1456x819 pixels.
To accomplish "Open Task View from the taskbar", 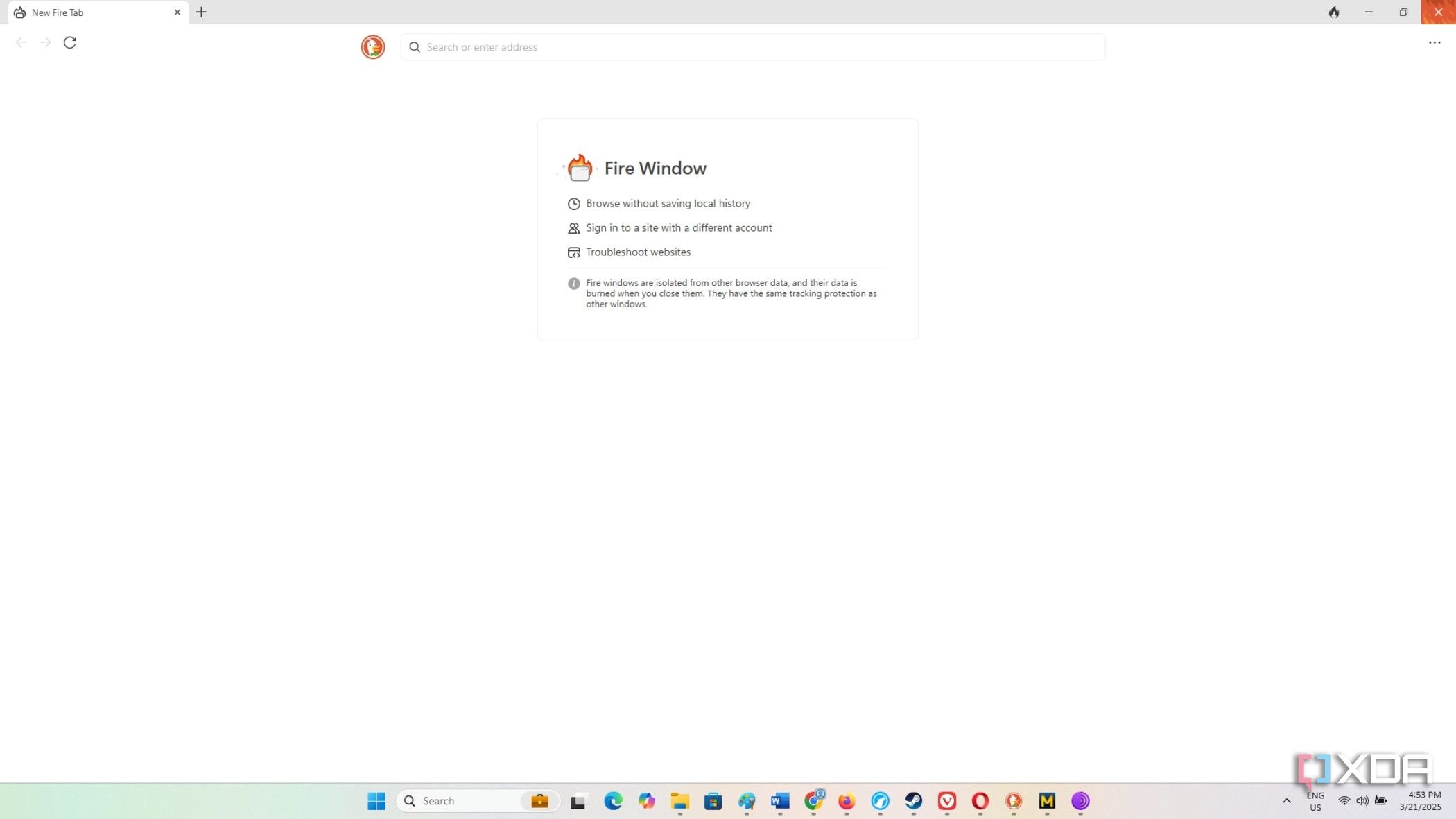I will (x=578, y=801).
